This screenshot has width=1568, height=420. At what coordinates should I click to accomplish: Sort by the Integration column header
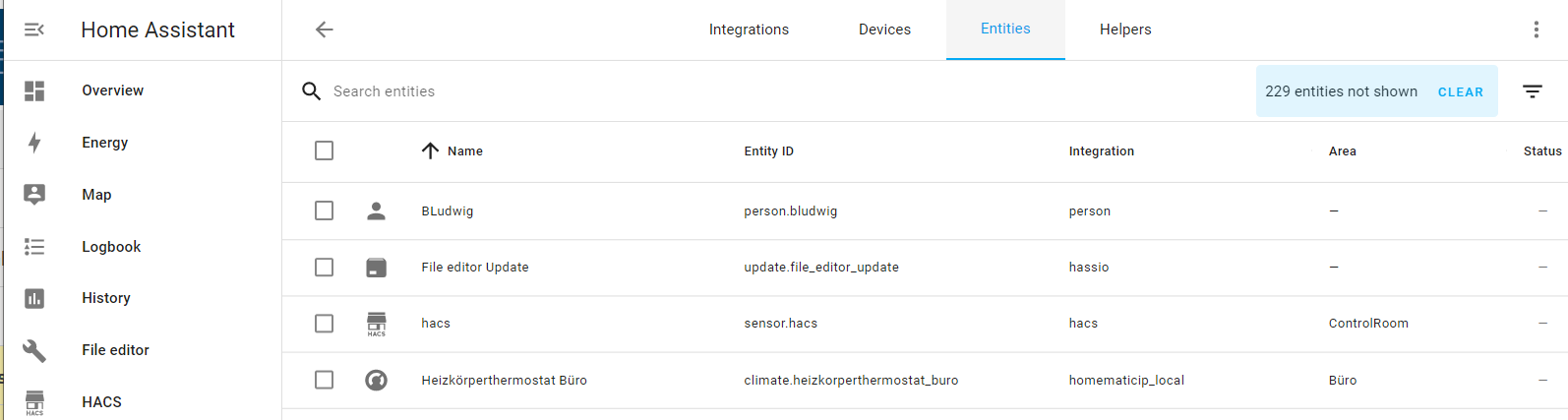click(1101, 151)
